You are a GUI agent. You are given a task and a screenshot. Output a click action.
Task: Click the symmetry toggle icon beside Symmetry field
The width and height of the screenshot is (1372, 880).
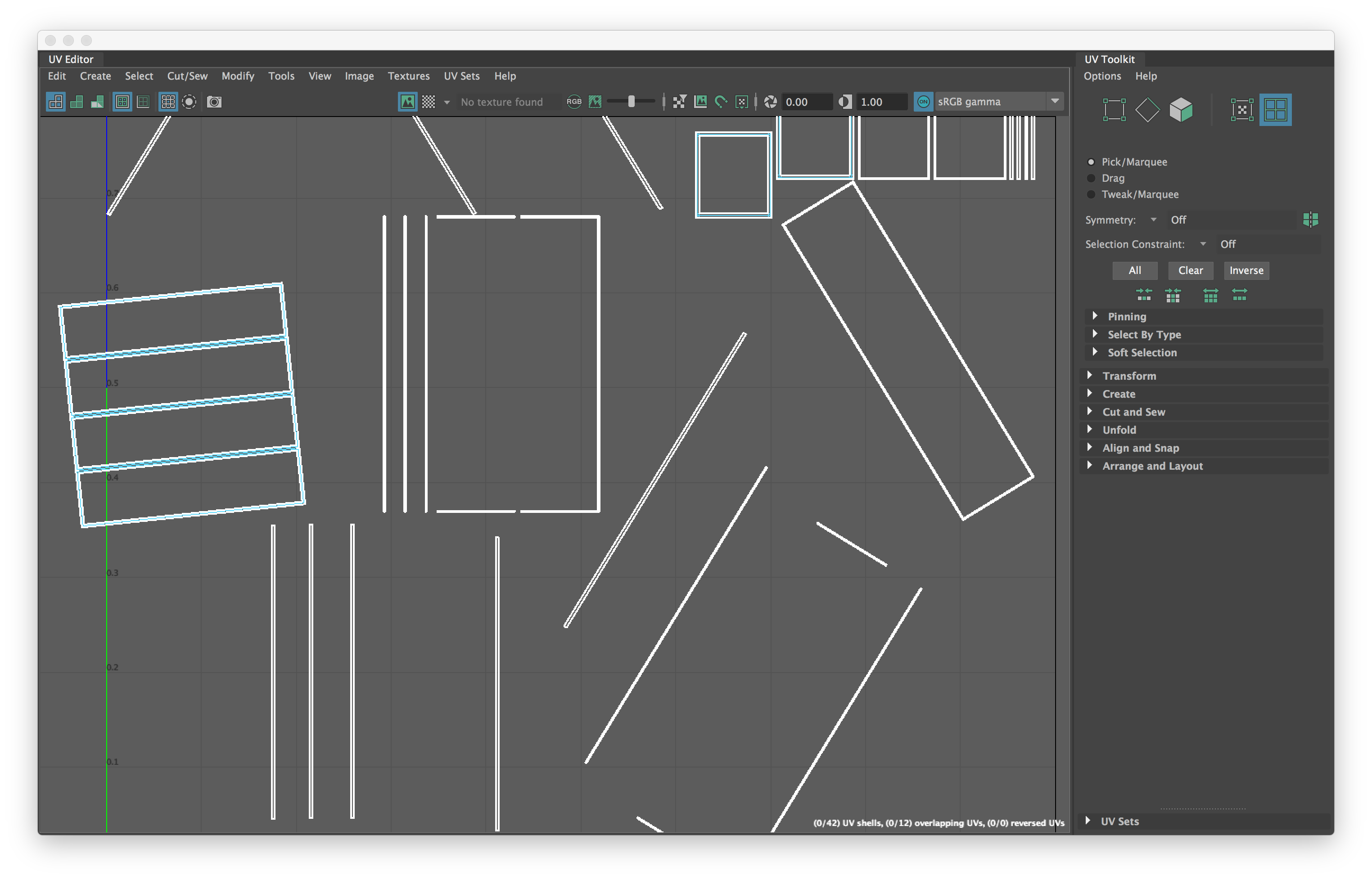click(x=1310, y=220)
